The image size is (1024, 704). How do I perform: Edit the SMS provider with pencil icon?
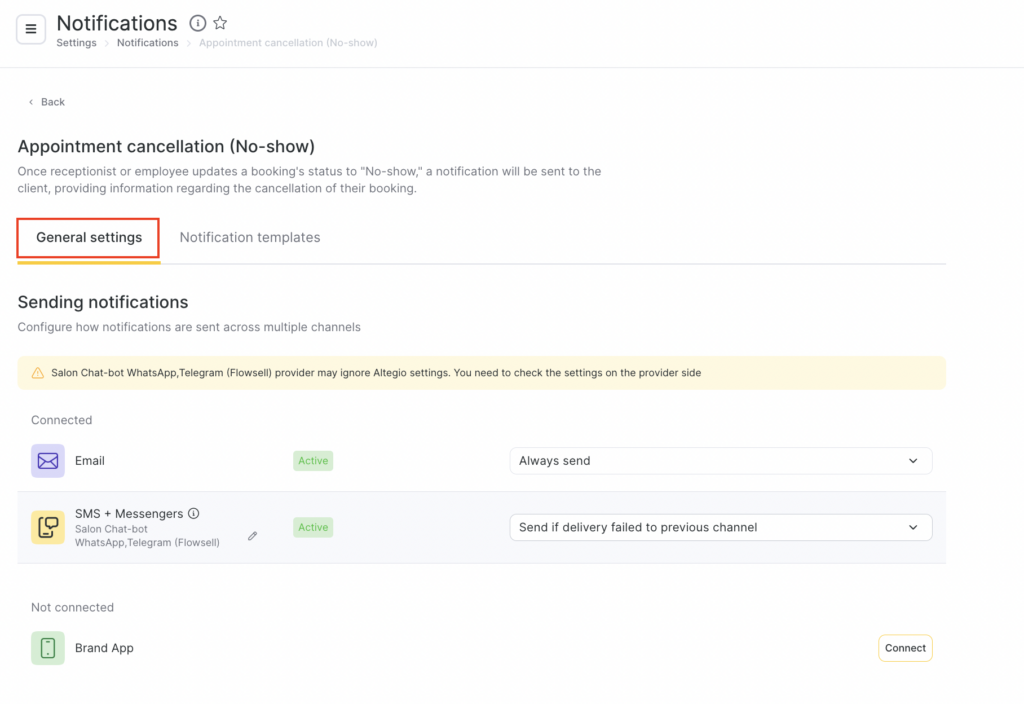[x=253, y=536]
